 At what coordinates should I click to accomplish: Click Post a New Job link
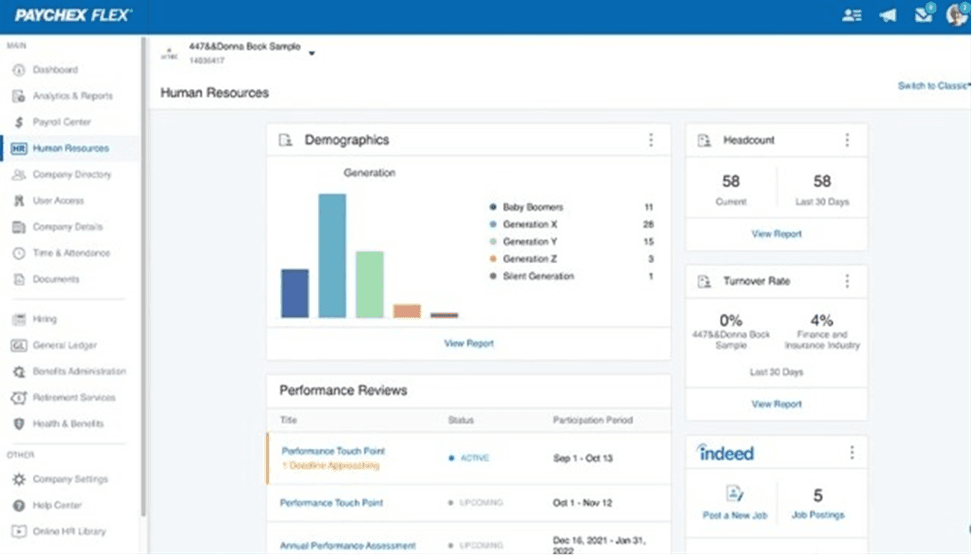[x=735, y=516]
